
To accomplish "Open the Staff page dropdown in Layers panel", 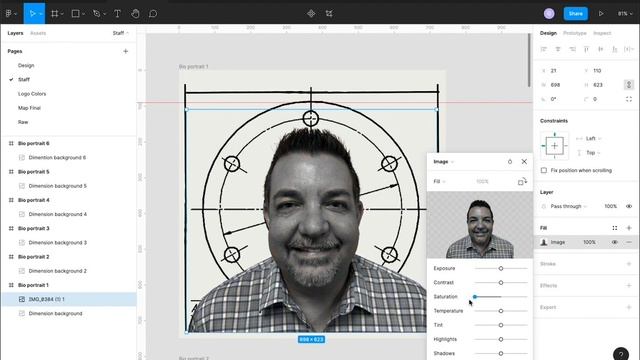I will click(x=120, y=33).
